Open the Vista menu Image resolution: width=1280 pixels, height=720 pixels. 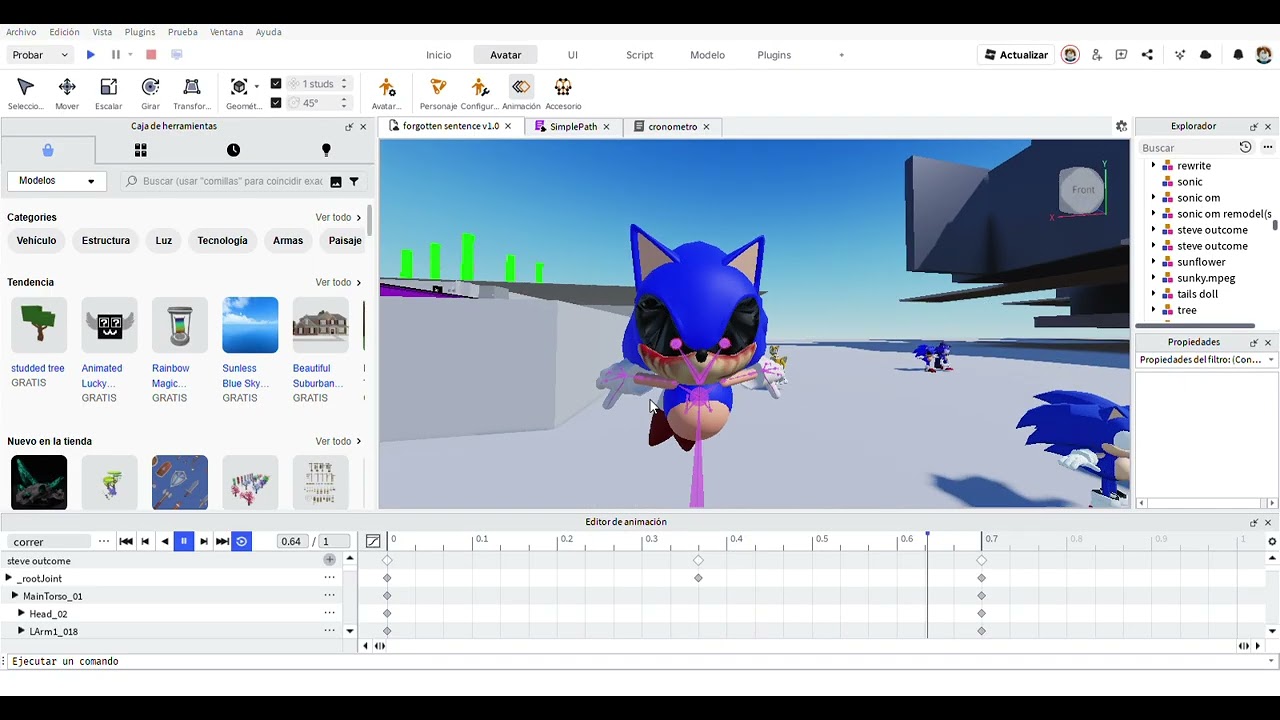pyautogui.click(x=102, y=32)
